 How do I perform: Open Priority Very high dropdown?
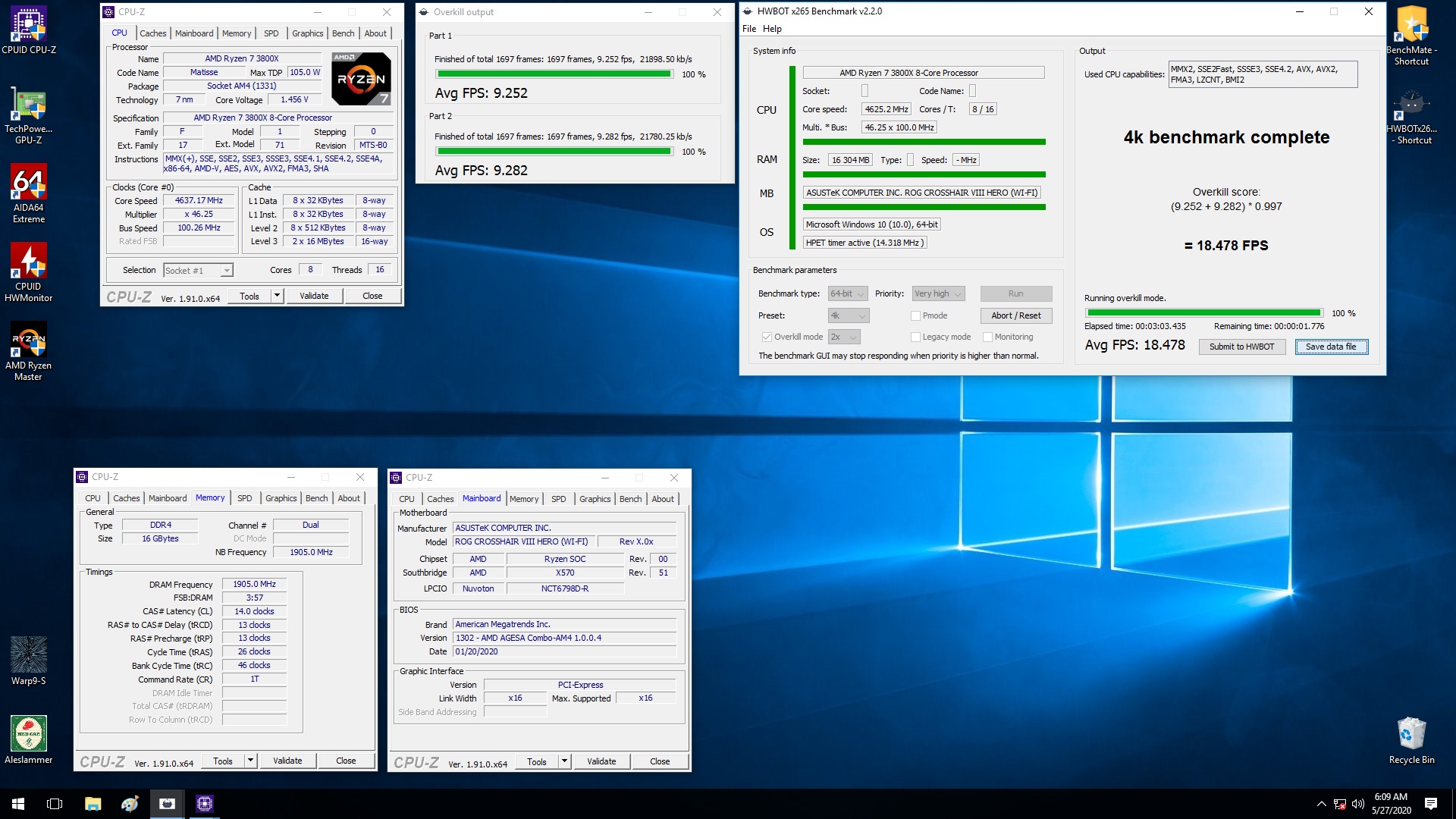tap(938, 293)
